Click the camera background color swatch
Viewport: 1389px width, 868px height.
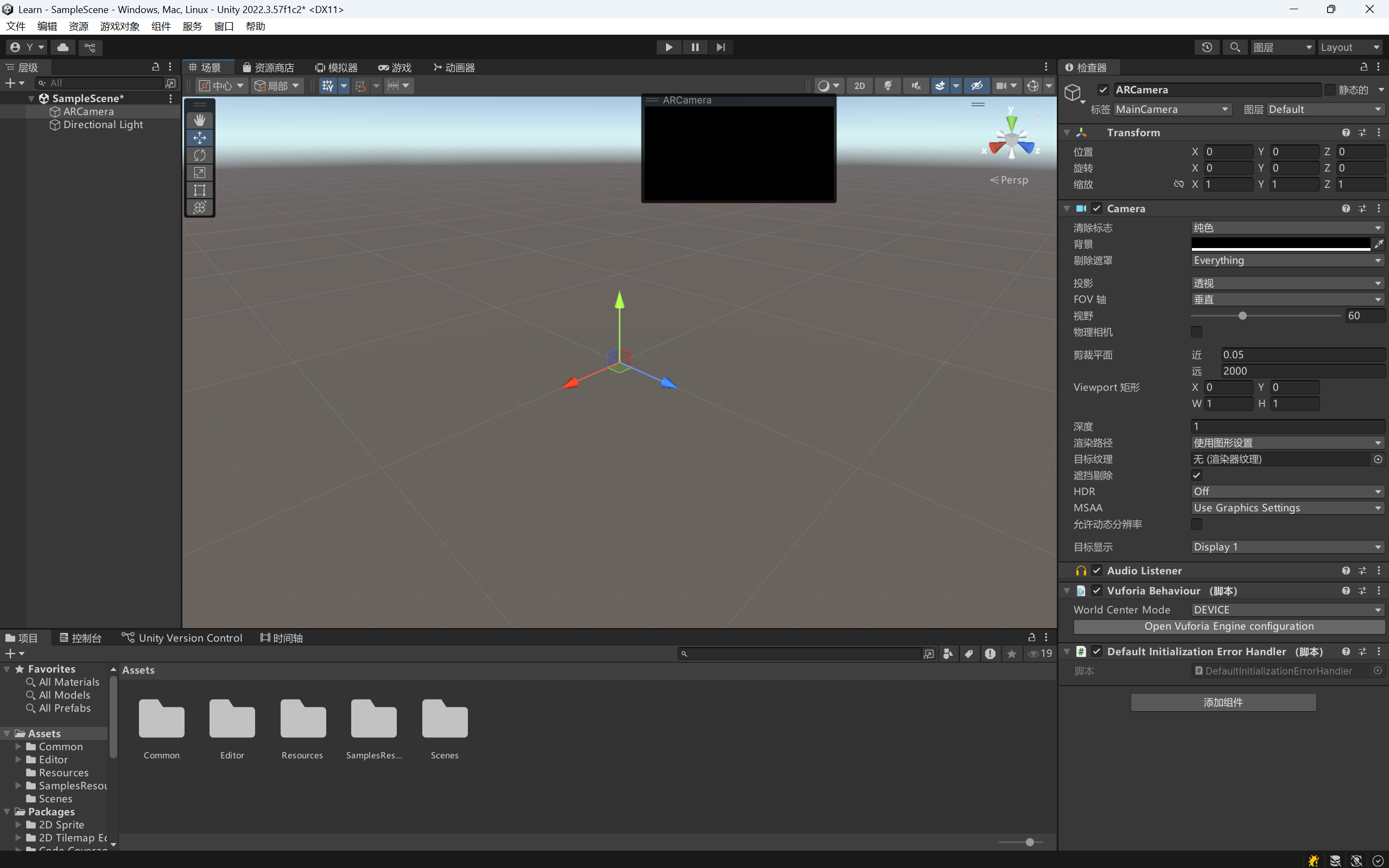(1280, 244)
